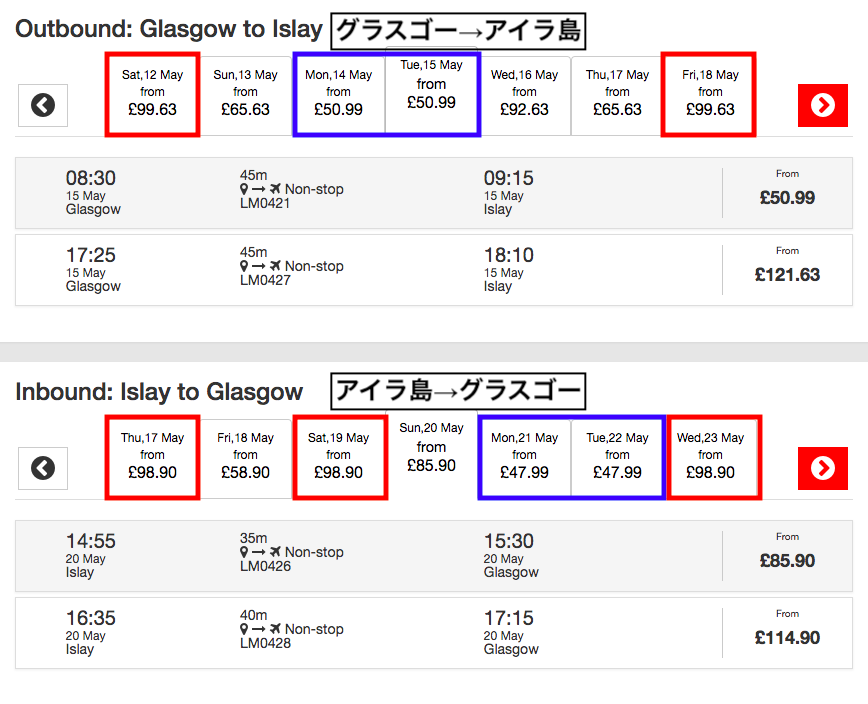This screenshot has height=704, width=868.
Task: Select outbound Sun, 13 May £65.63 tab
Action: pyautogui.click(x=245, y=93)
